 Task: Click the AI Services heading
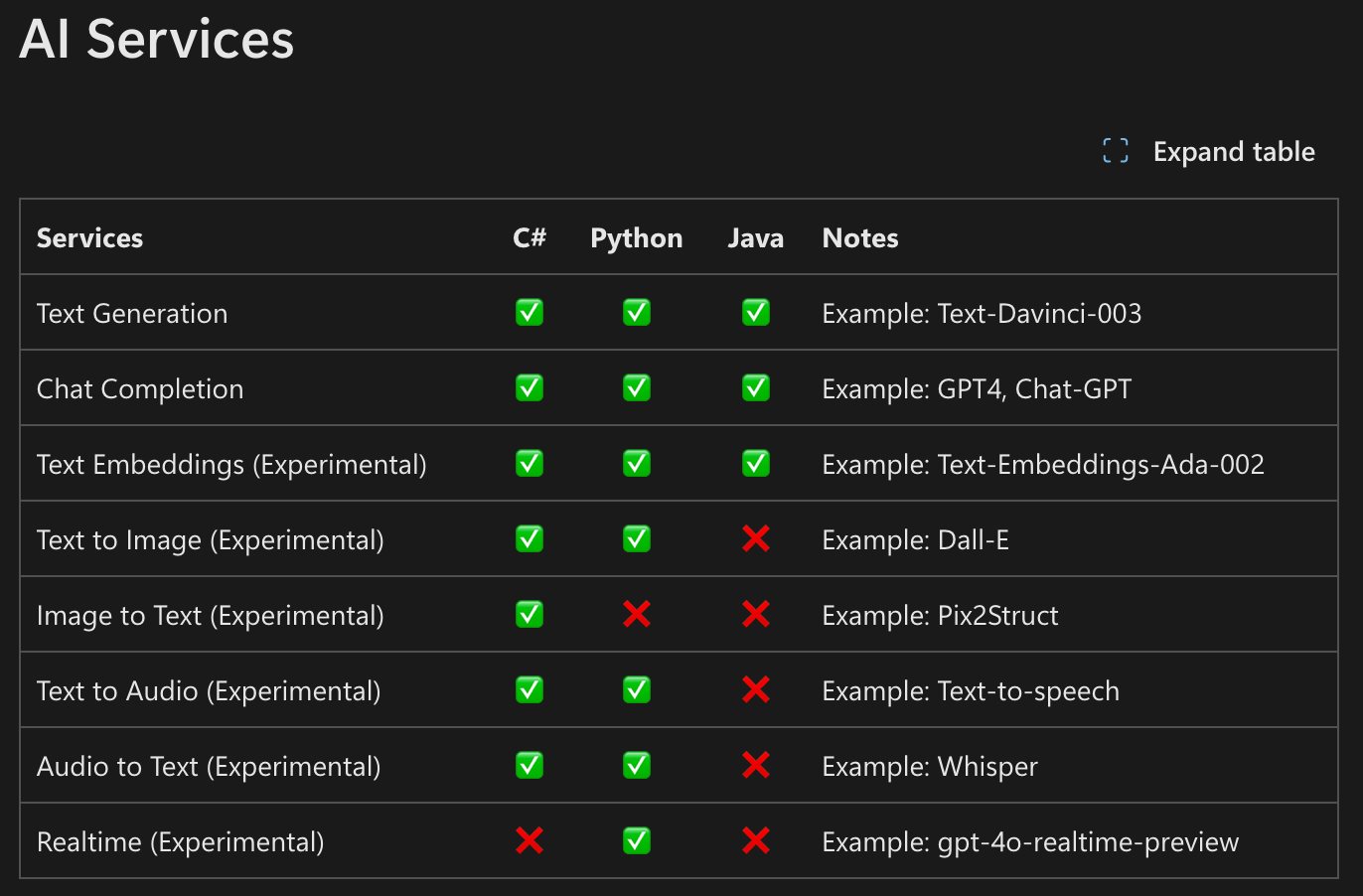point(157,40)
